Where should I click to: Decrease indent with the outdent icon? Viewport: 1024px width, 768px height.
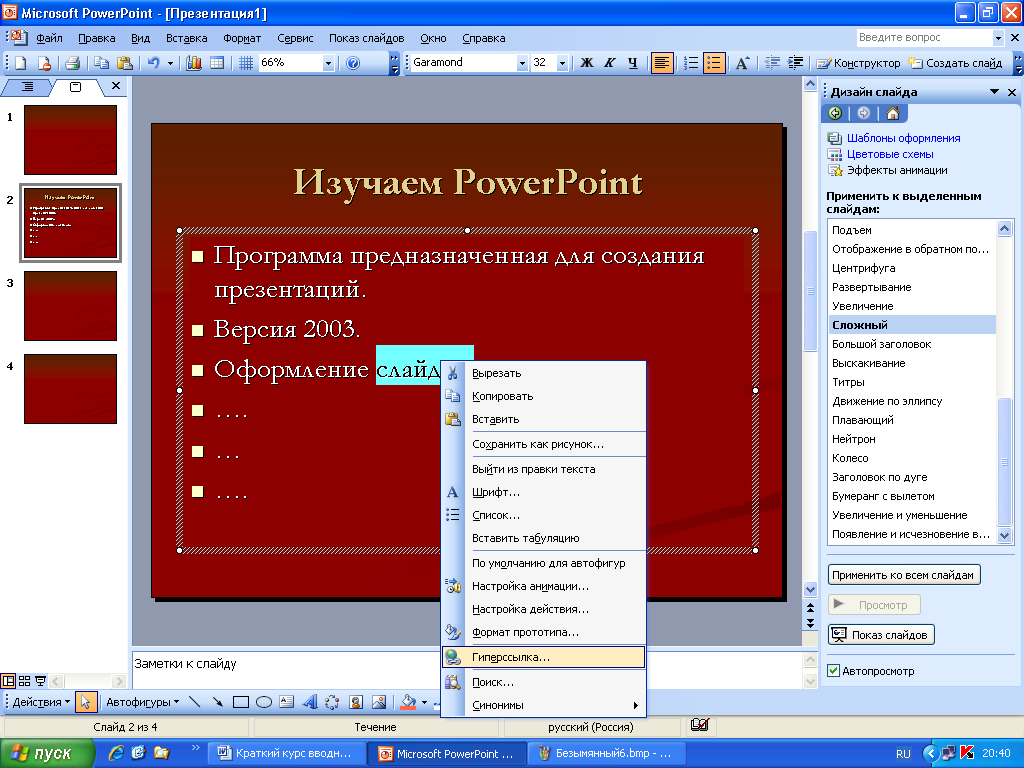tap(773, 63)
